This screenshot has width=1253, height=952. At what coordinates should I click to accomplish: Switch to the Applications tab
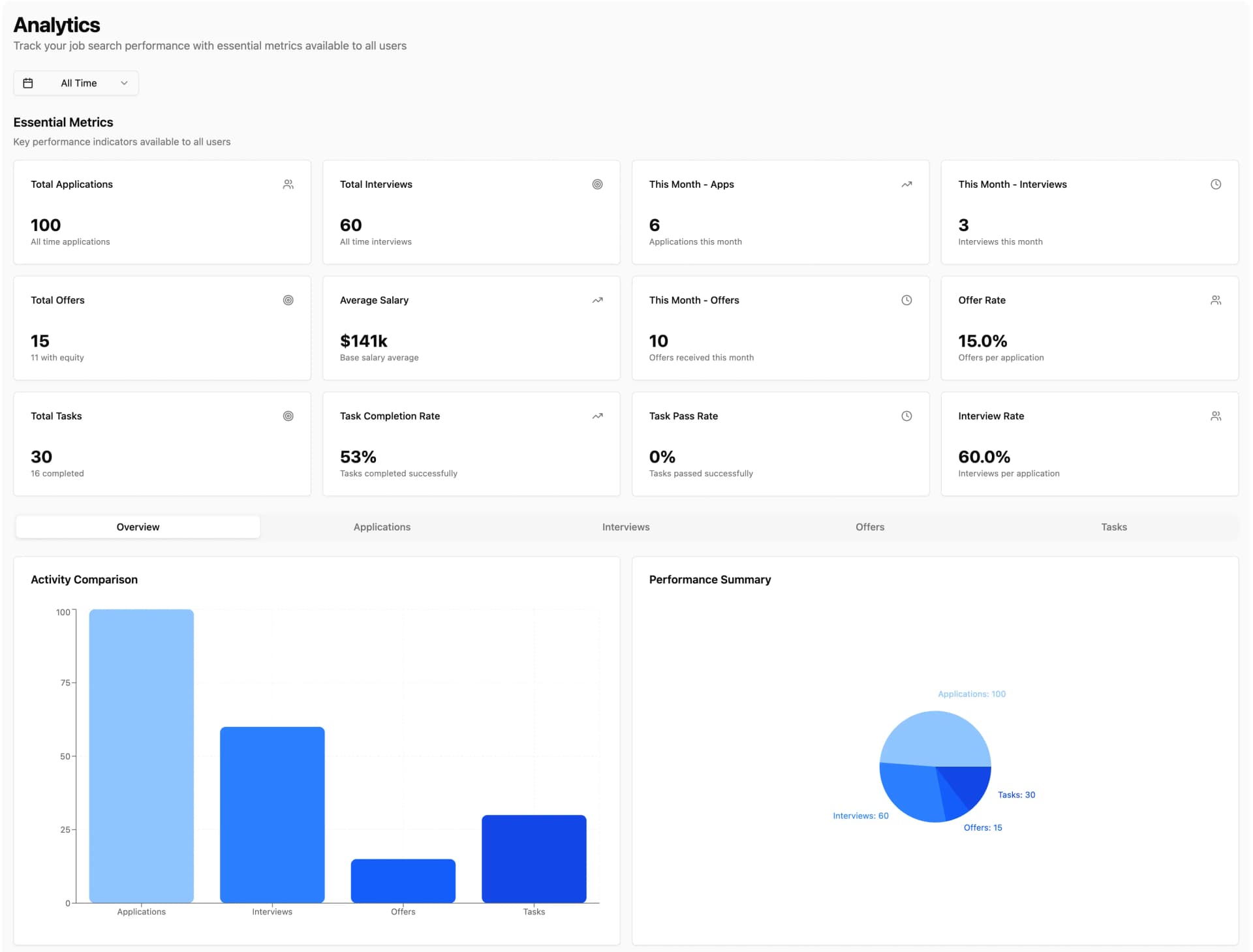(x=382, y=527)
